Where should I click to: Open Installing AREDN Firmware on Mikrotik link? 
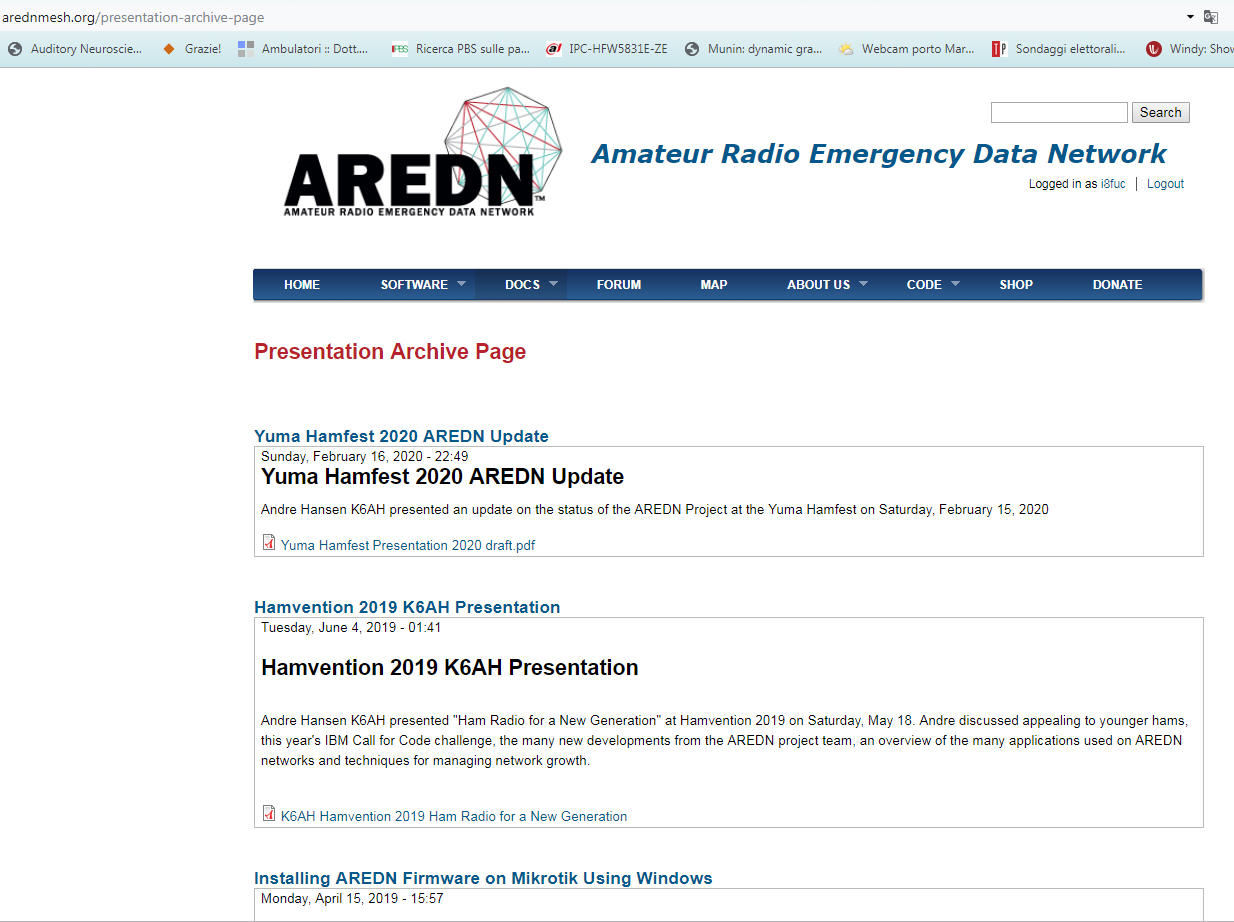click(x=483, y=878)
